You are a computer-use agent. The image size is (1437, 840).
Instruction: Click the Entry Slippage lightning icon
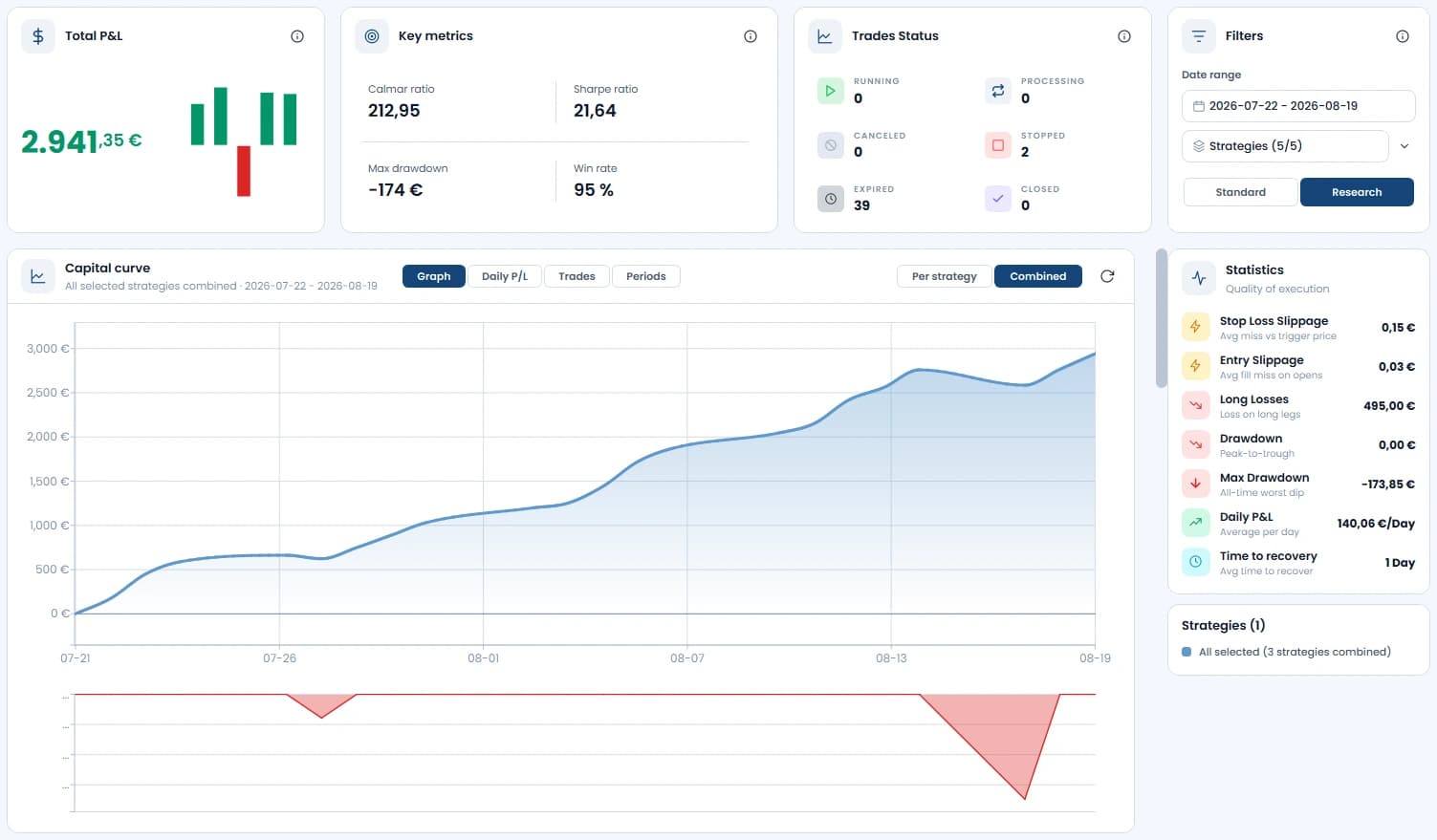(x=1195, y=366)
